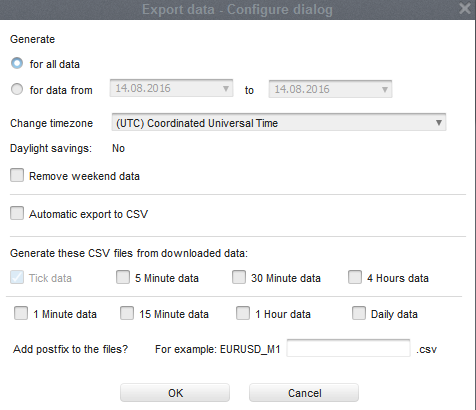The height and width of the screenshot is (410, 476).
Task: Enable Remove weekend data checkbox
Action: pos(17,175)
